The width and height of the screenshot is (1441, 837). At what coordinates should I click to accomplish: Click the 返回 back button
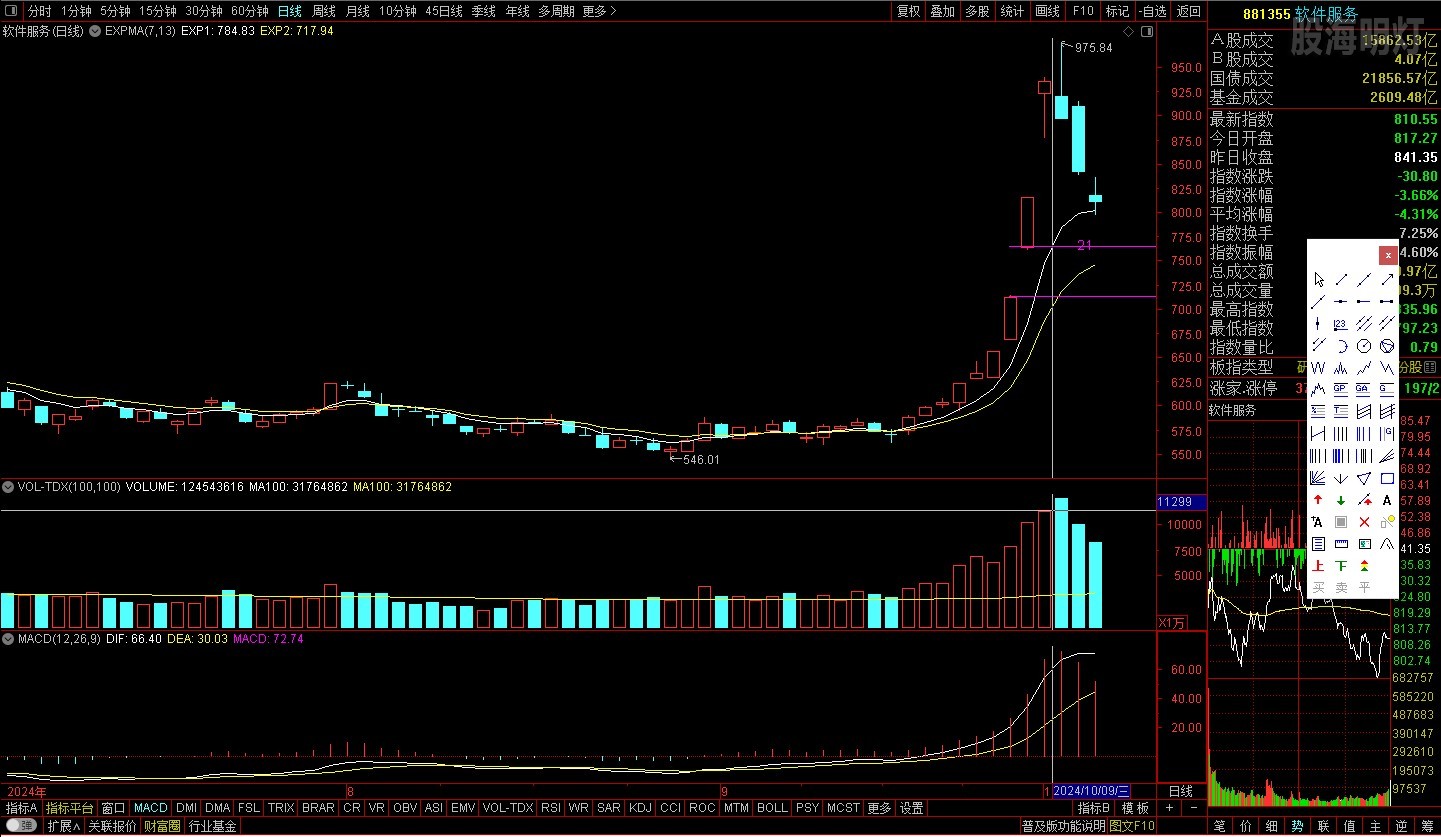pos(1189,11)
